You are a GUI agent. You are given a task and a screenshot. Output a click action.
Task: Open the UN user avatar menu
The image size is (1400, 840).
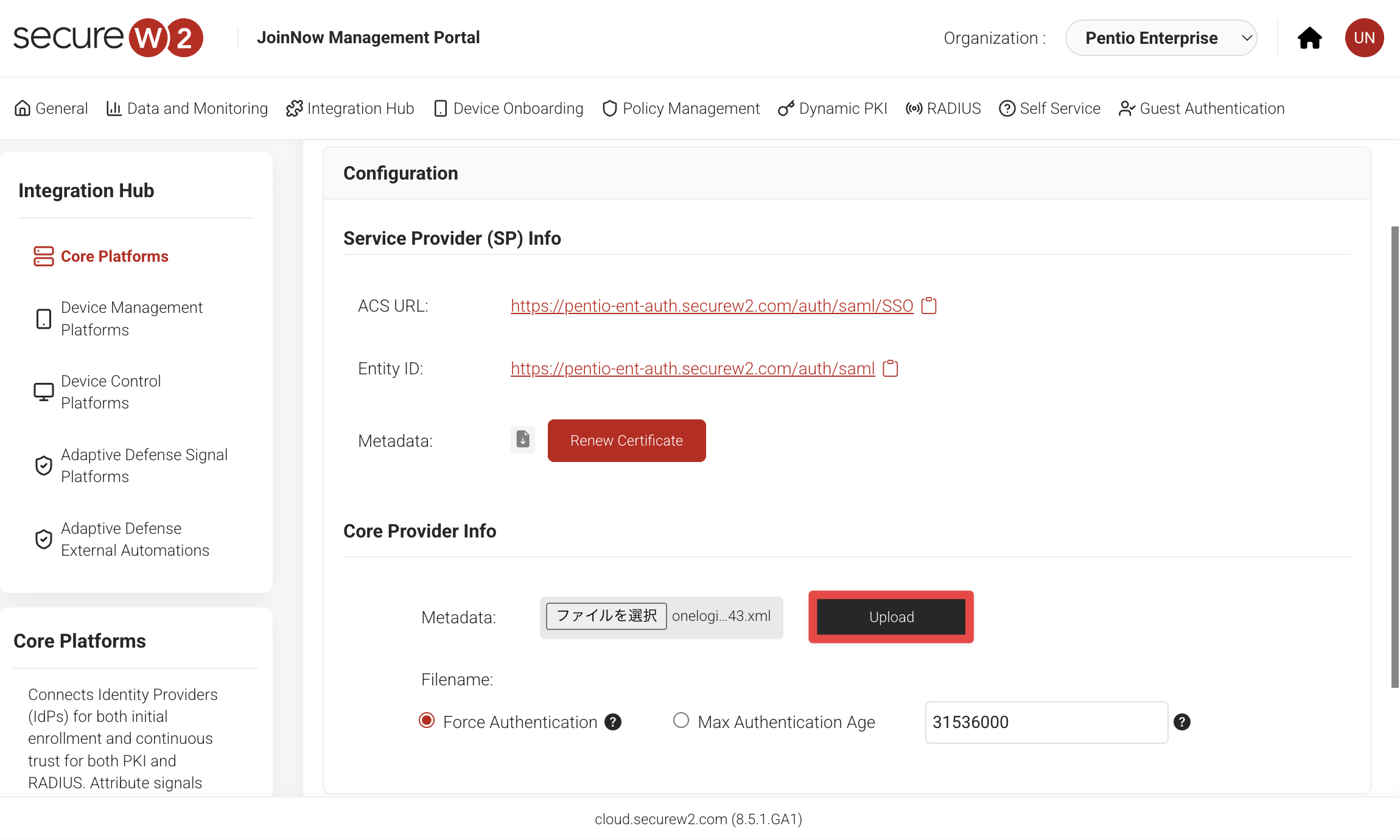tap(1365, 38)
